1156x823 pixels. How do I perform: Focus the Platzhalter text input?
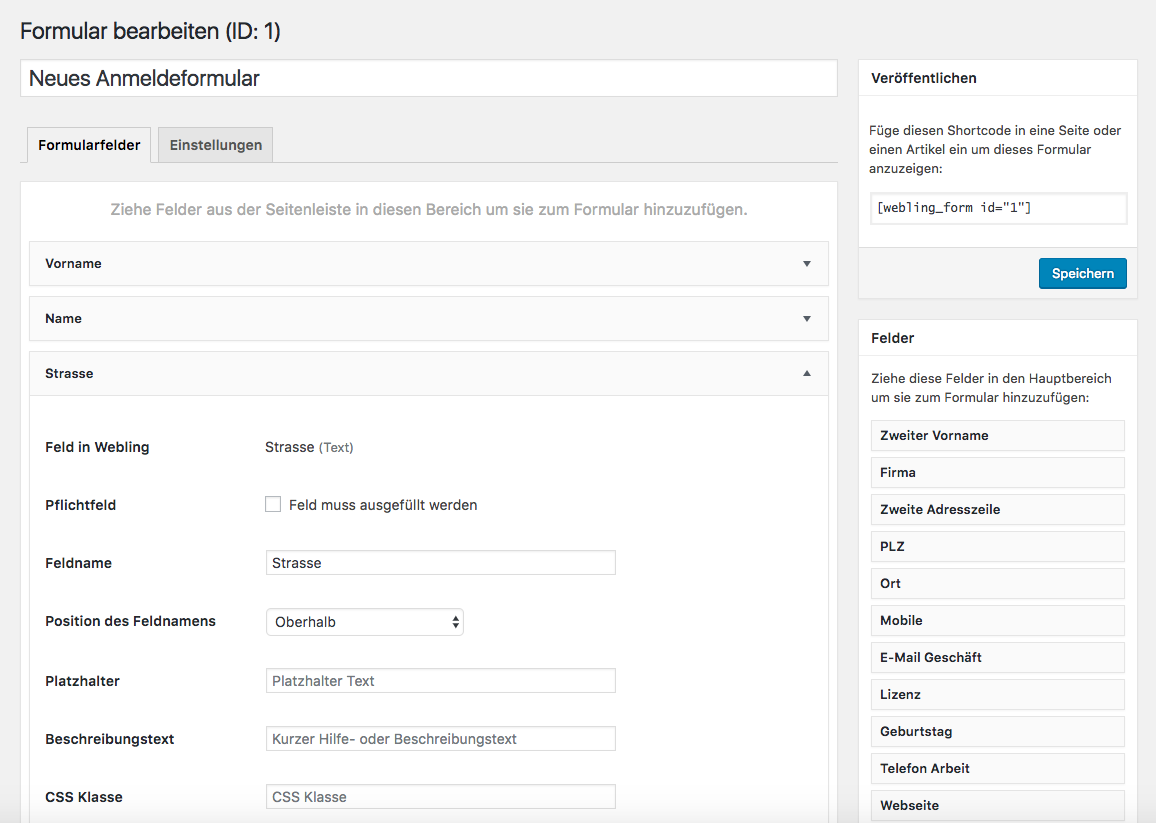coord(440,681)
